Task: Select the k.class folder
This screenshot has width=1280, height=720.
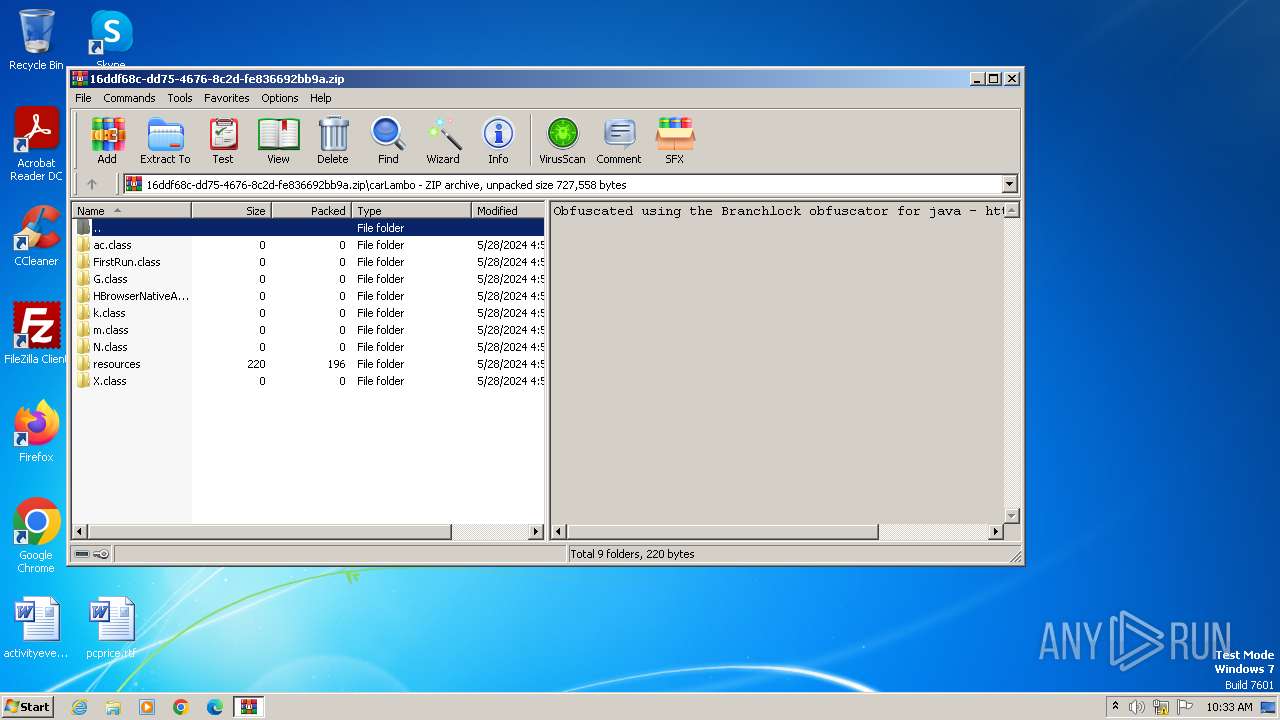Action: (309, 313)
